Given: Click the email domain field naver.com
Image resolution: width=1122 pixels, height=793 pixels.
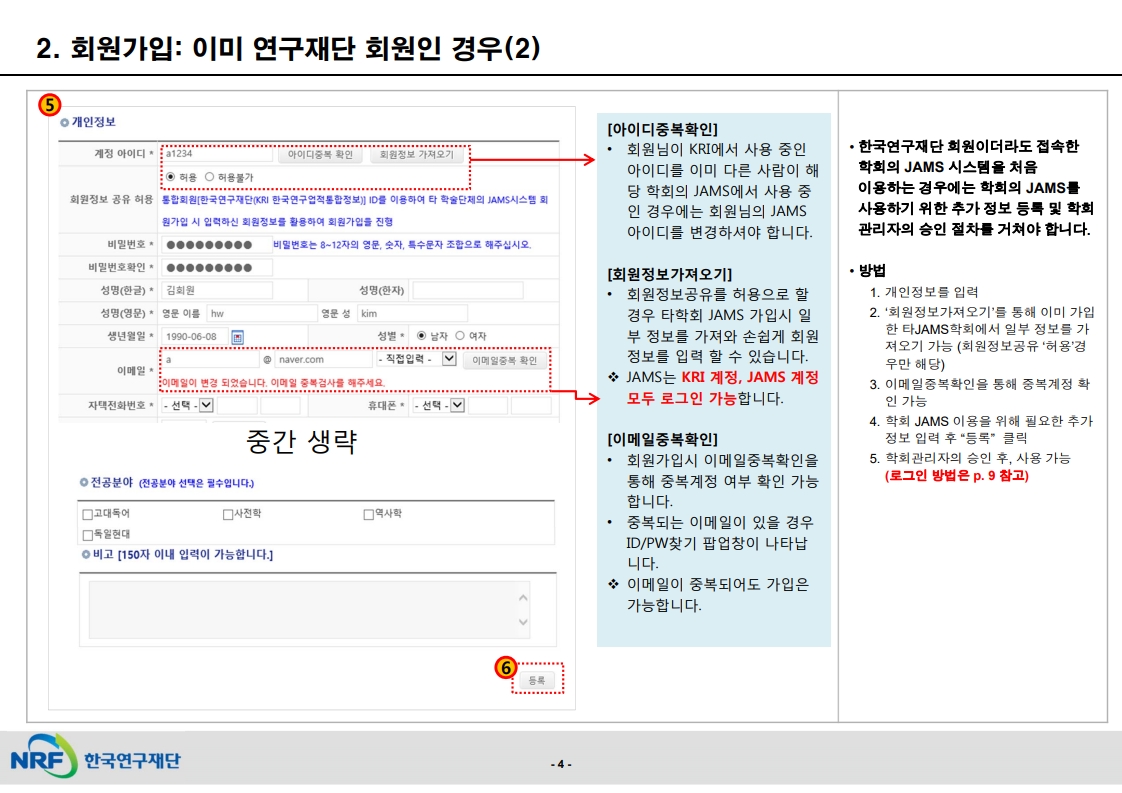Looking at the screenshot, I should point(323,359).
